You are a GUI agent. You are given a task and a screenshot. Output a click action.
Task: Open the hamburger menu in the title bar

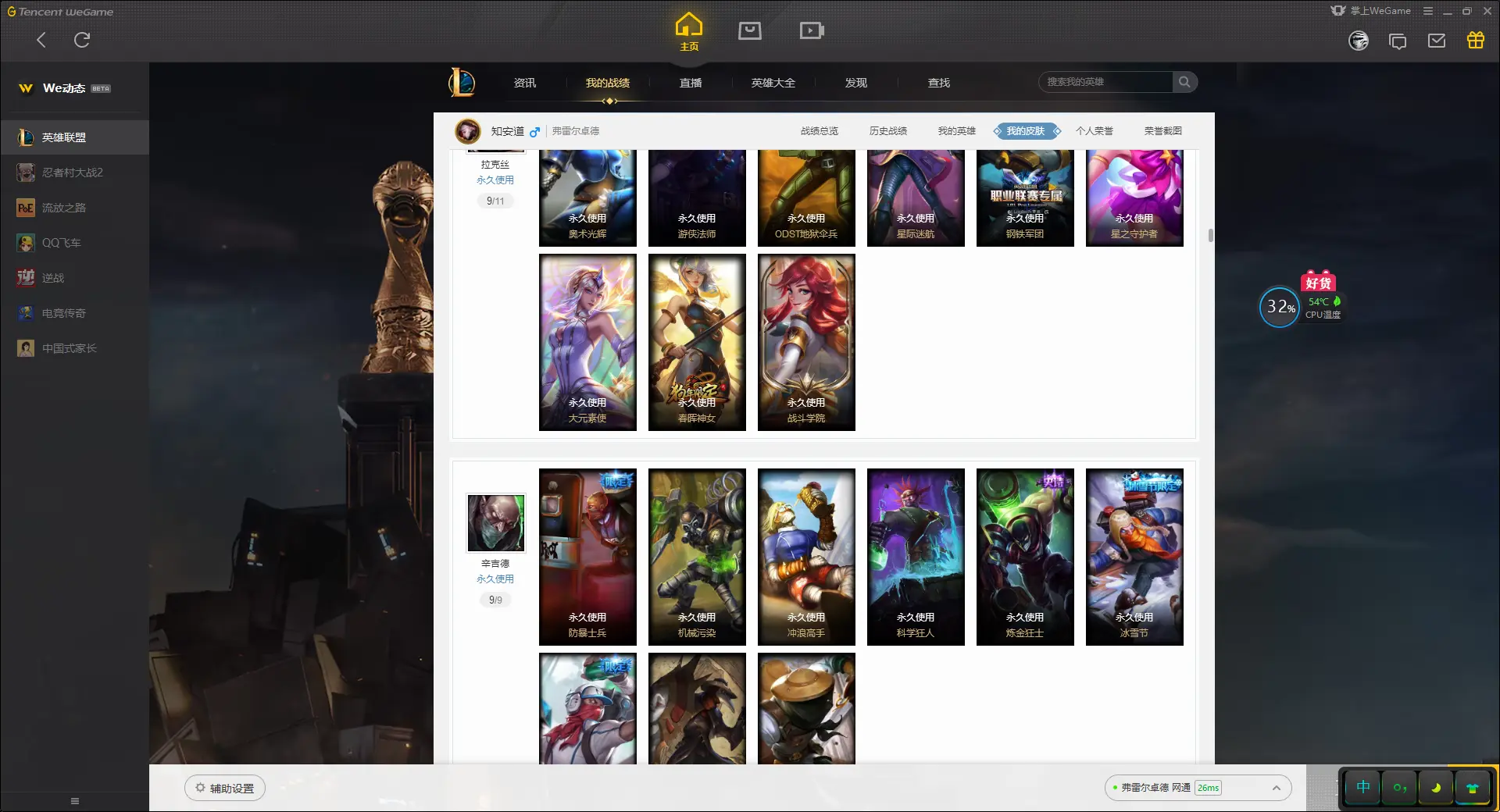(x=1428, y=11)
